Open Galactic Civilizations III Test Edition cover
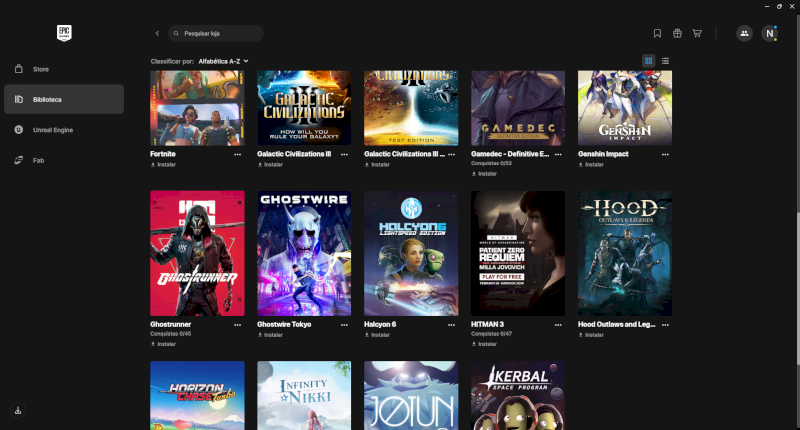The image size is (800, 430). [411, 108]
